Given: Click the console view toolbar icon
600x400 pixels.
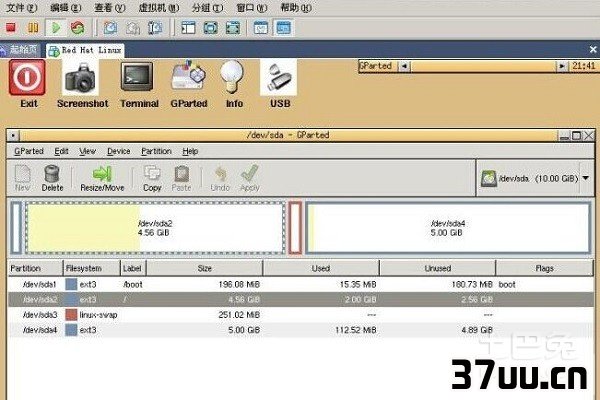Looking at the screenshot, I should coord(284,28).
